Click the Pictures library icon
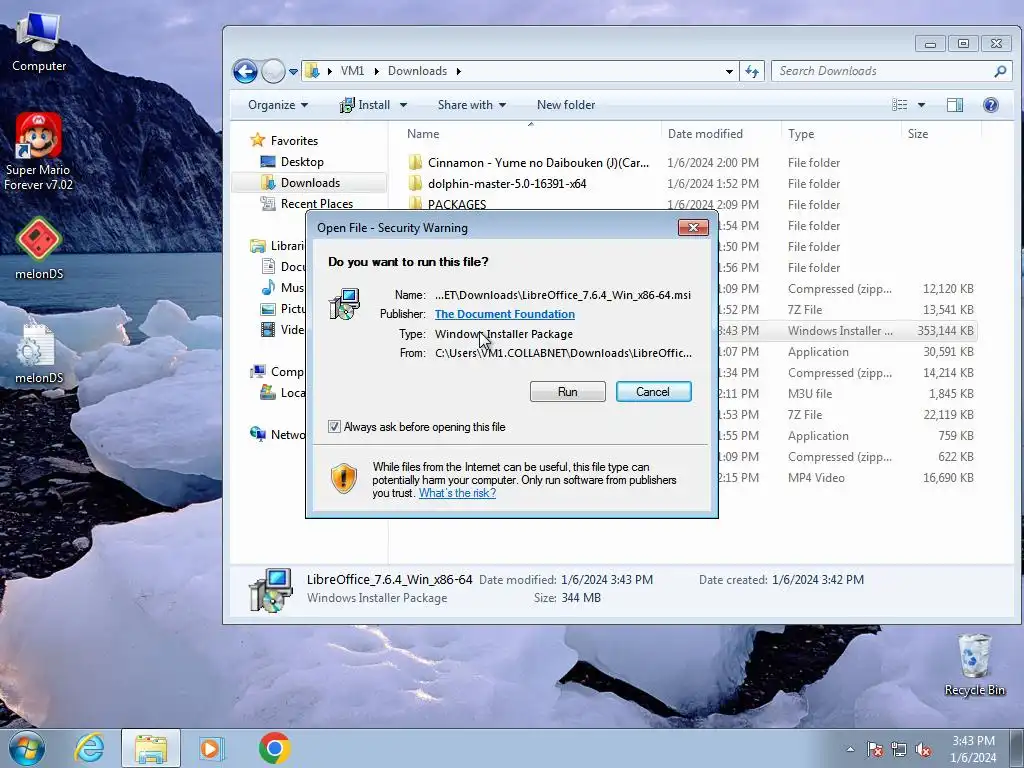Screen dimensions: 1024x768 point(268,309)
